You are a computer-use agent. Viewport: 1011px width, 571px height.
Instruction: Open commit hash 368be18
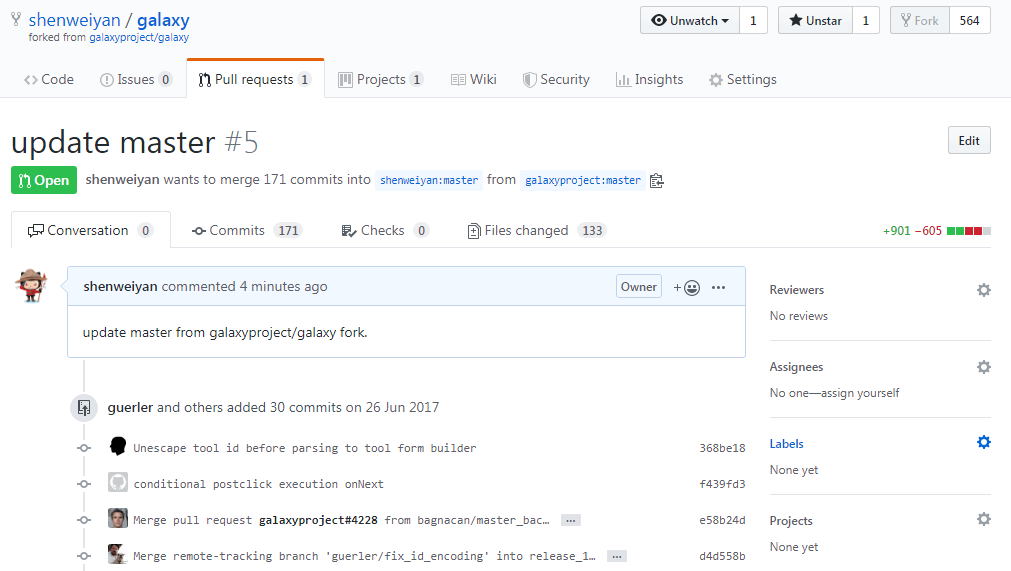point(722,448)
